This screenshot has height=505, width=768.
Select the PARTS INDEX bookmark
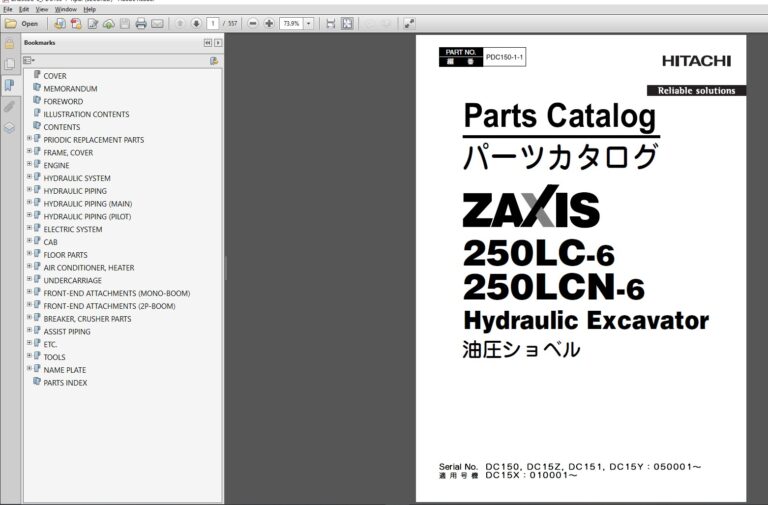(x=65, y=383)
